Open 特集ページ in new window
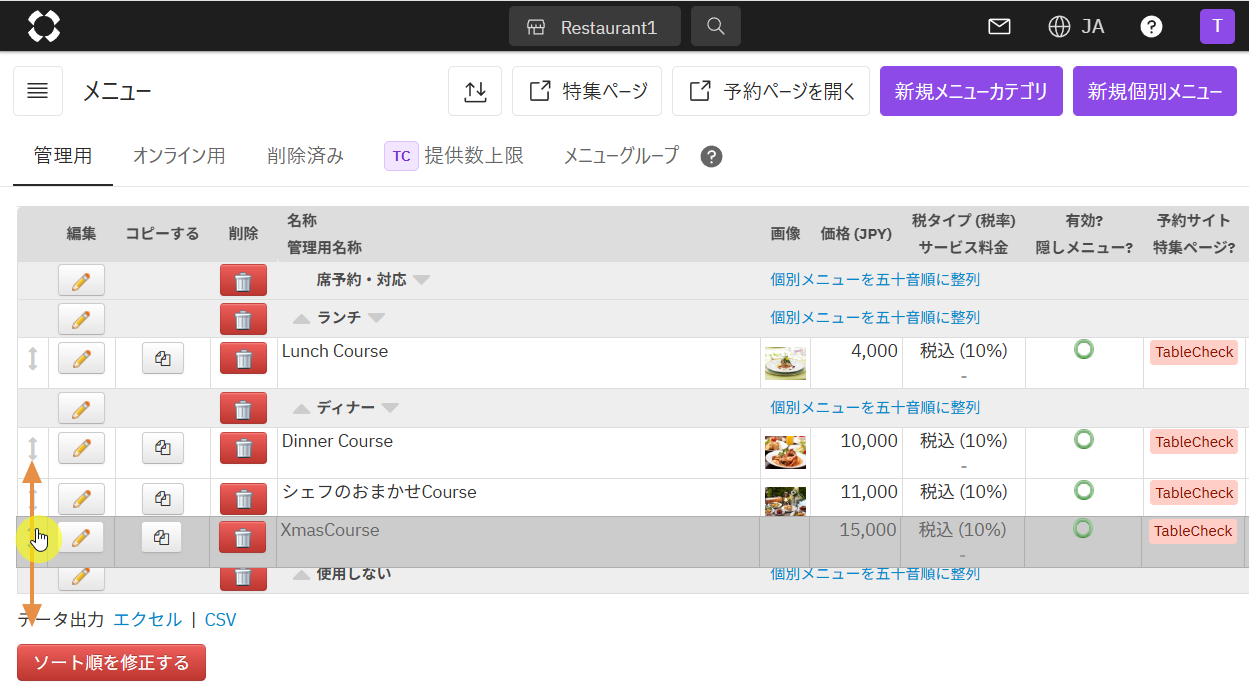1249x699 pixels. 587,92
